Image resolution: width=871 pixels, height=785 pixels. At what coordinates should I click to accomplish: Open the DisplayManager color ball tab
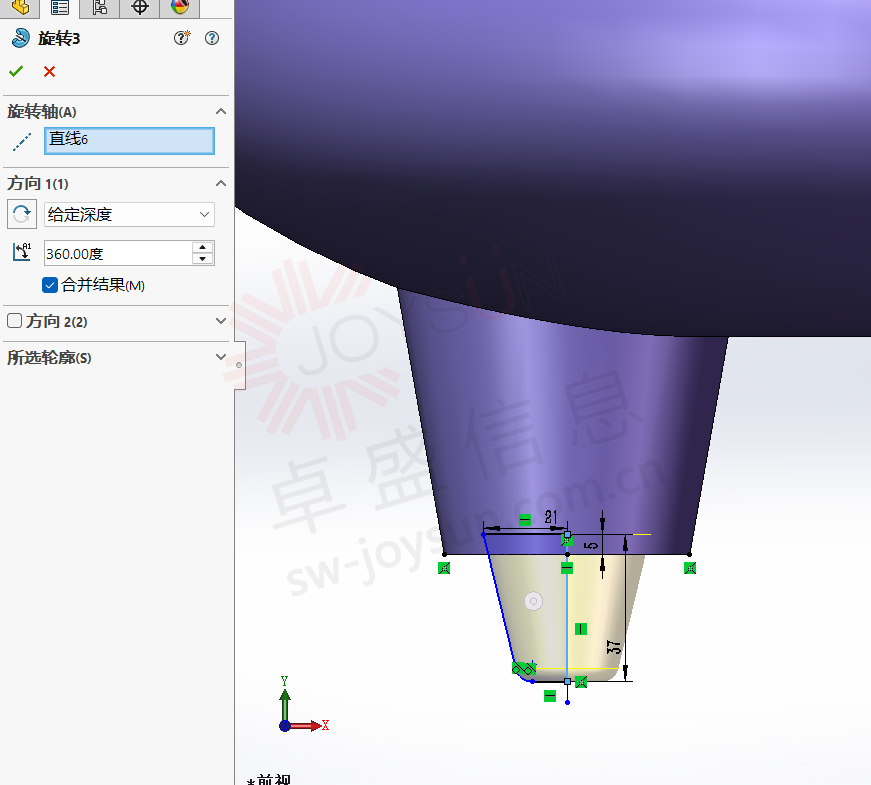(x=180, y=8)
